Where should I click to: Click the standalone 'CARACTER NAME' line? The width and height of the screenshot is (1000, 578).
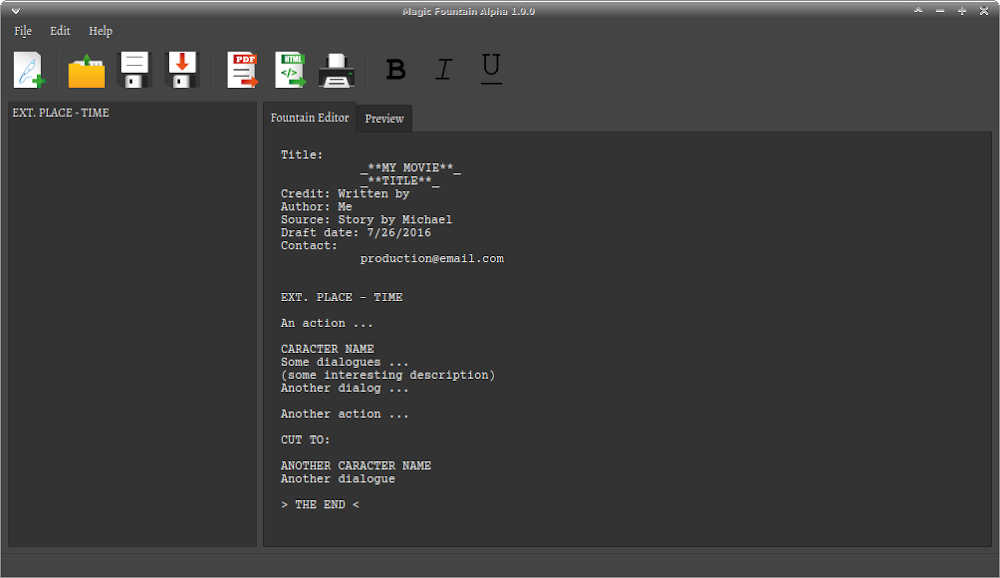327,349
